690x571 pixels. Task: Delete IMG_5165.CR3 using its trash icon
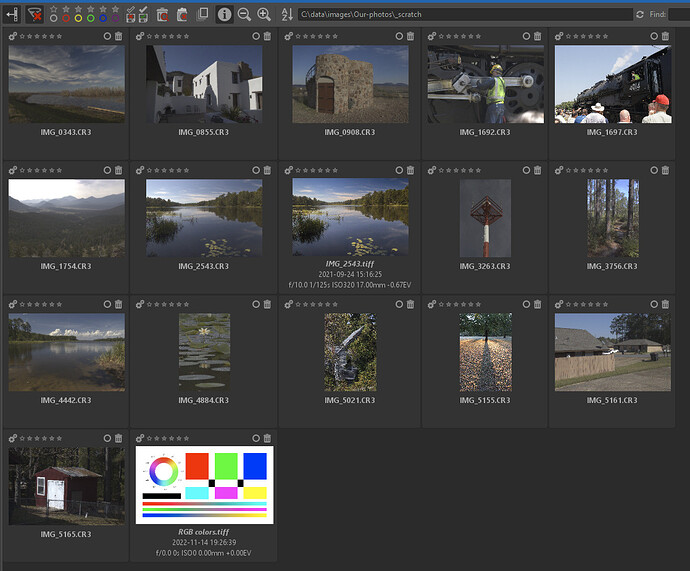point(118,438)
